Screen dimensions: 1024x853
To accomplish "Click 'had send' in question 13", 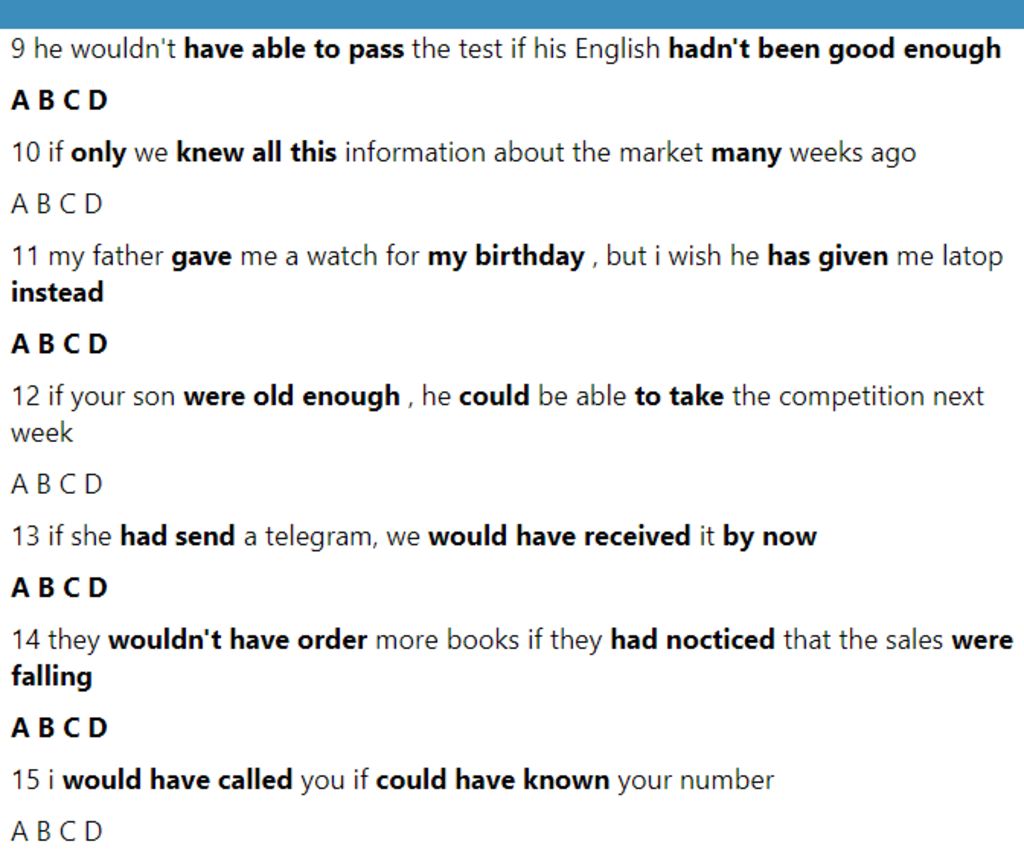I will pos(178,536).
